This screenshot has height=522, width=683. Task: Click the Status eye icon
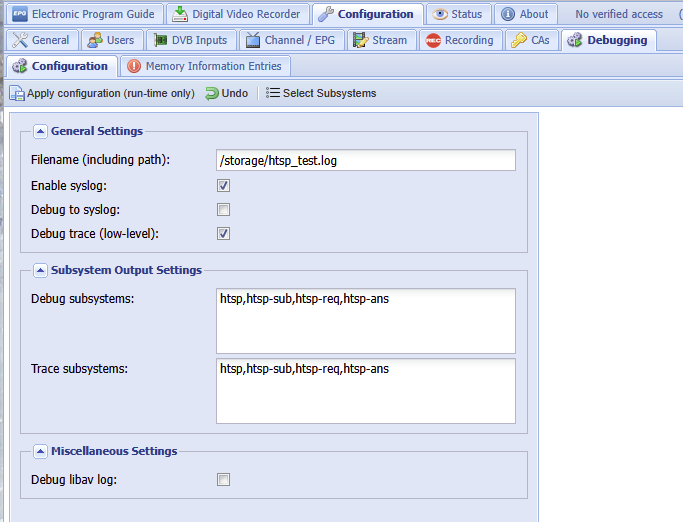(440, 14)
